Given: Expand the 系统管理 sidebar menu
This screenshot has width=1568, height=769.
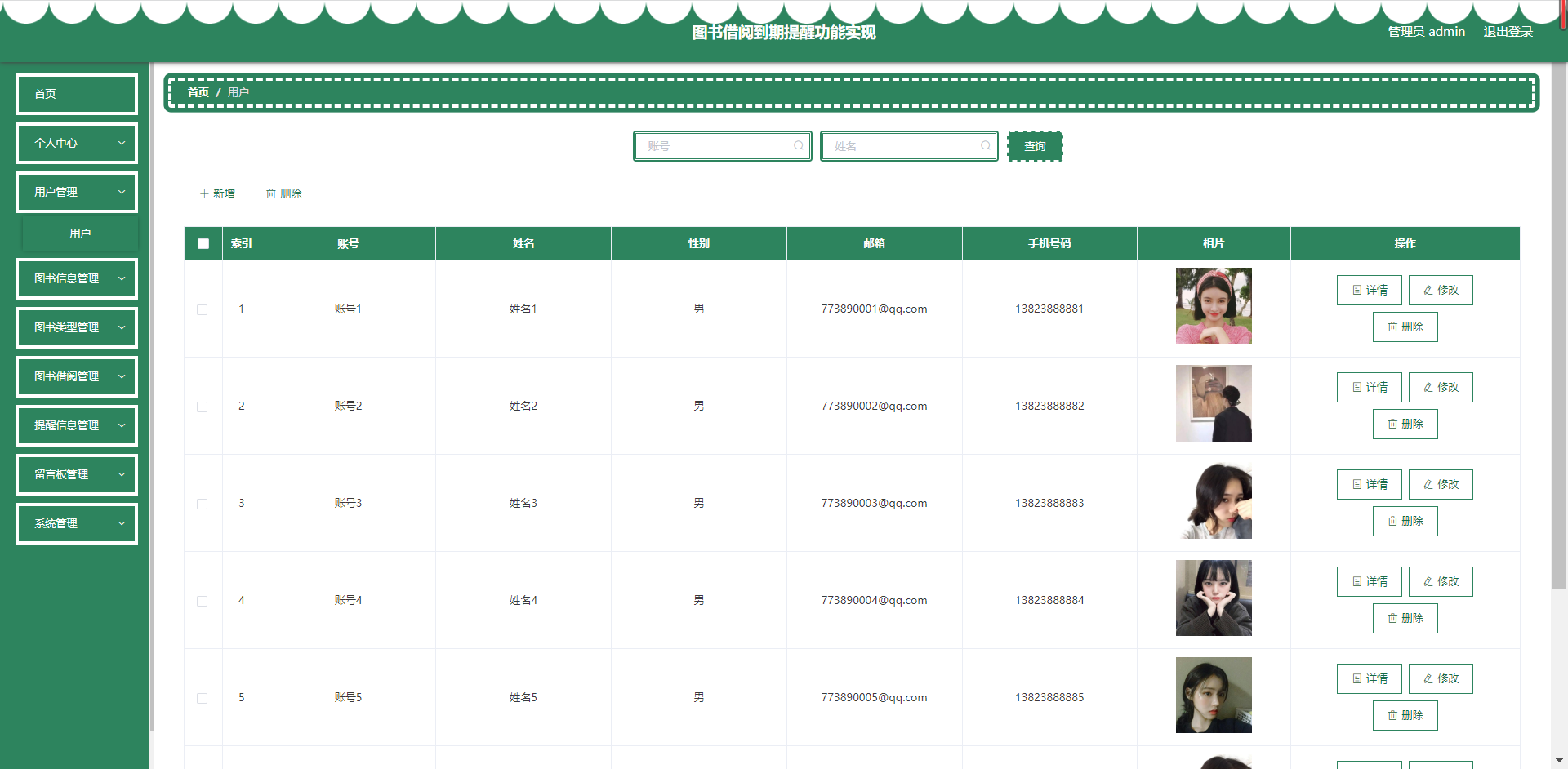Looking at the screenshot, I should pyautogui.click(x=77, y=523).
